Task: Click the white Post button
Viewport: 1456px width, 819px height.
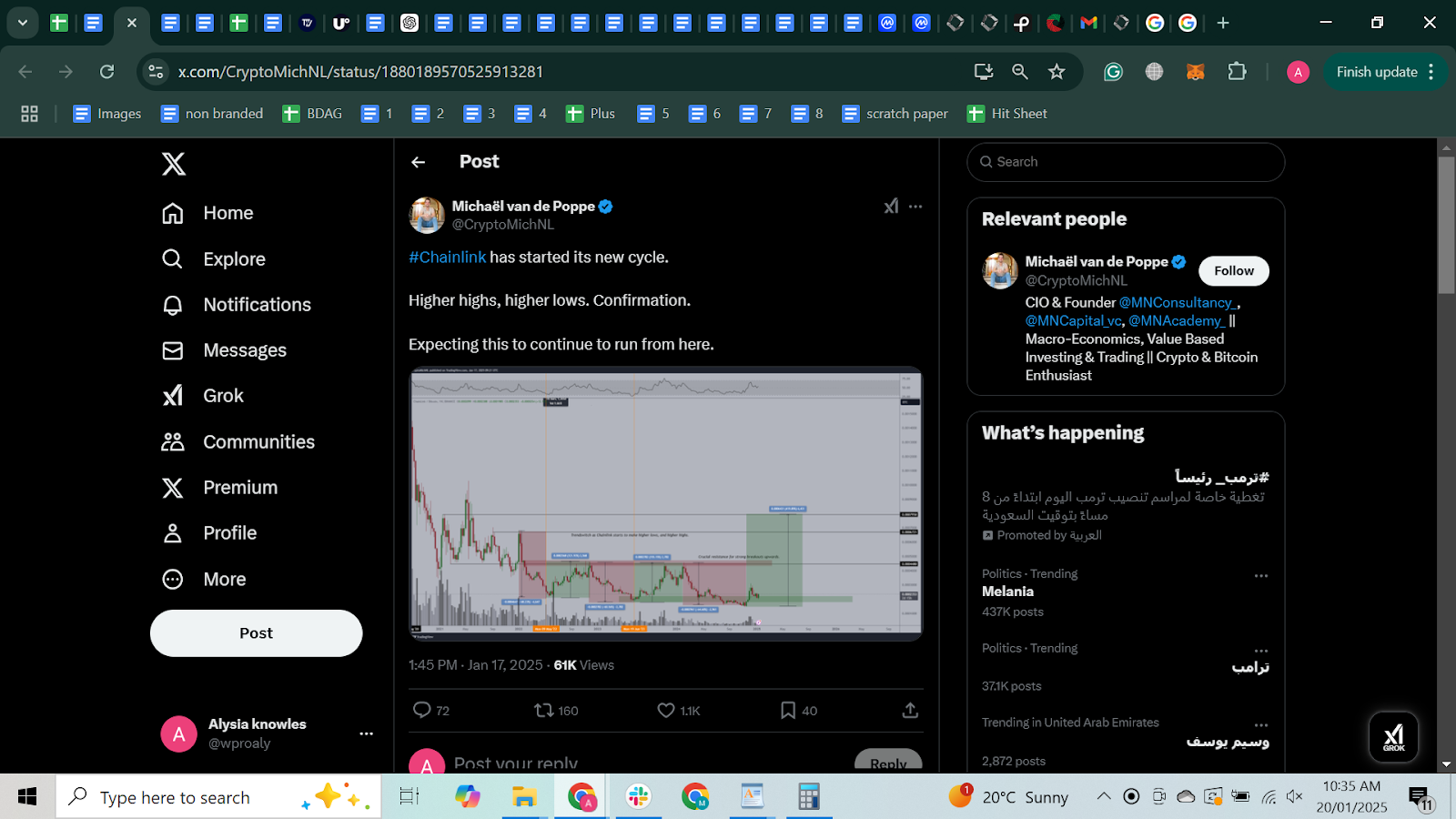Action: tap(256, 633)
